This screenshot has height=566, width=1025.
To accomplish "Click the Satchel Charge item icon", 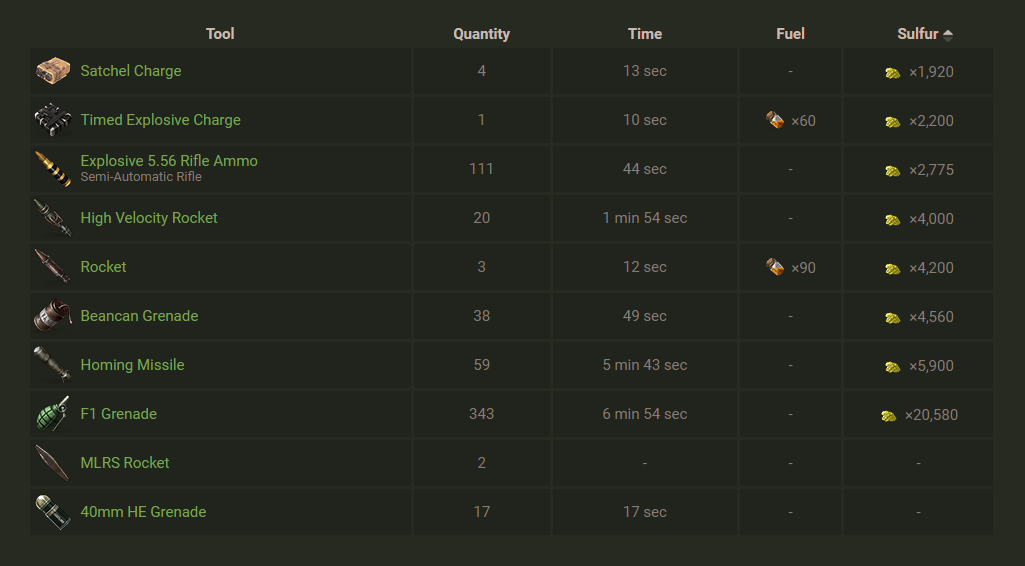I will pos(52,71).
